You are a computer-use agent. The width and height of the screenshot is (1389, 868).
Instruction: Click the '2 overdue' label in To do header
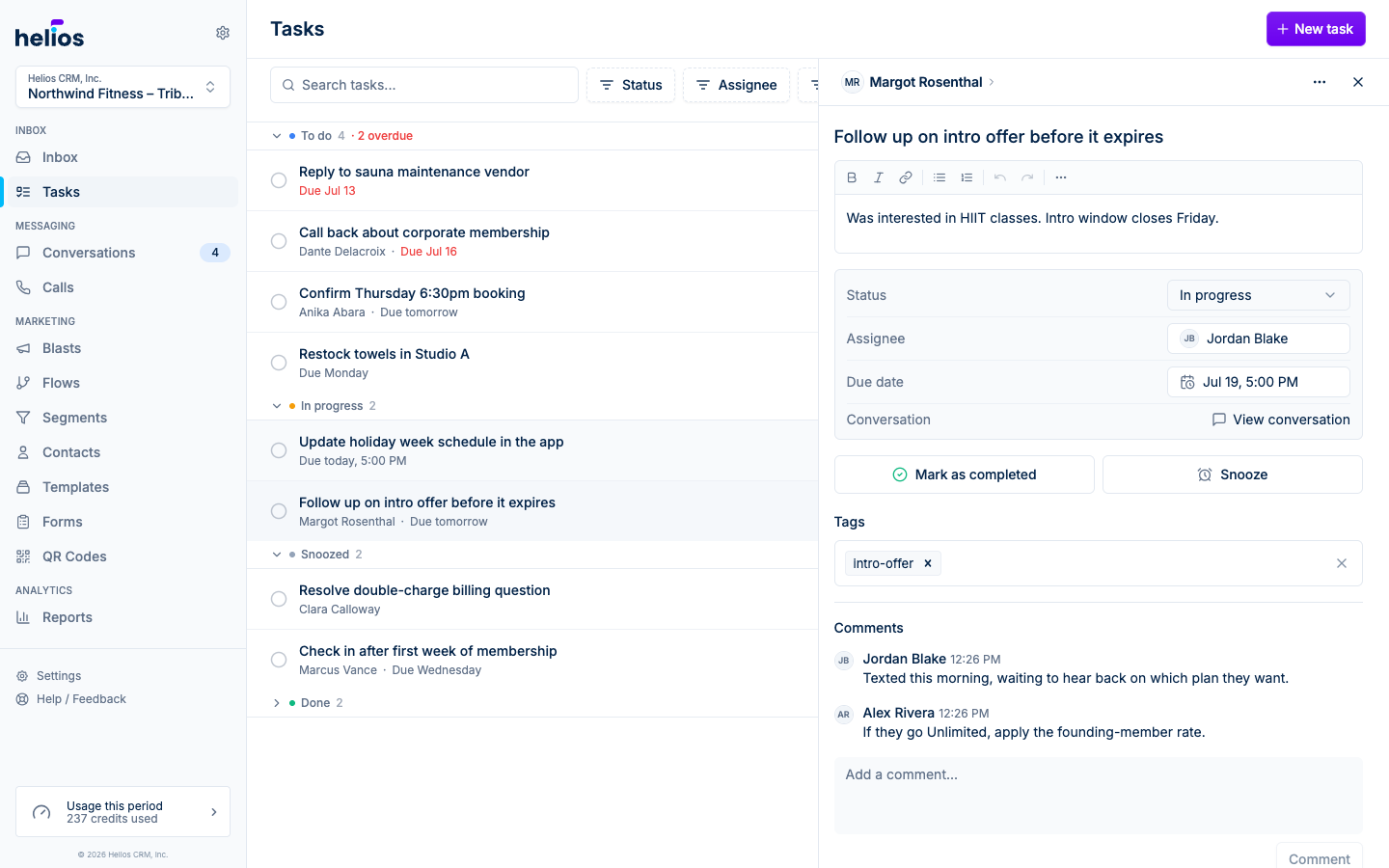(x=385, y=136)
